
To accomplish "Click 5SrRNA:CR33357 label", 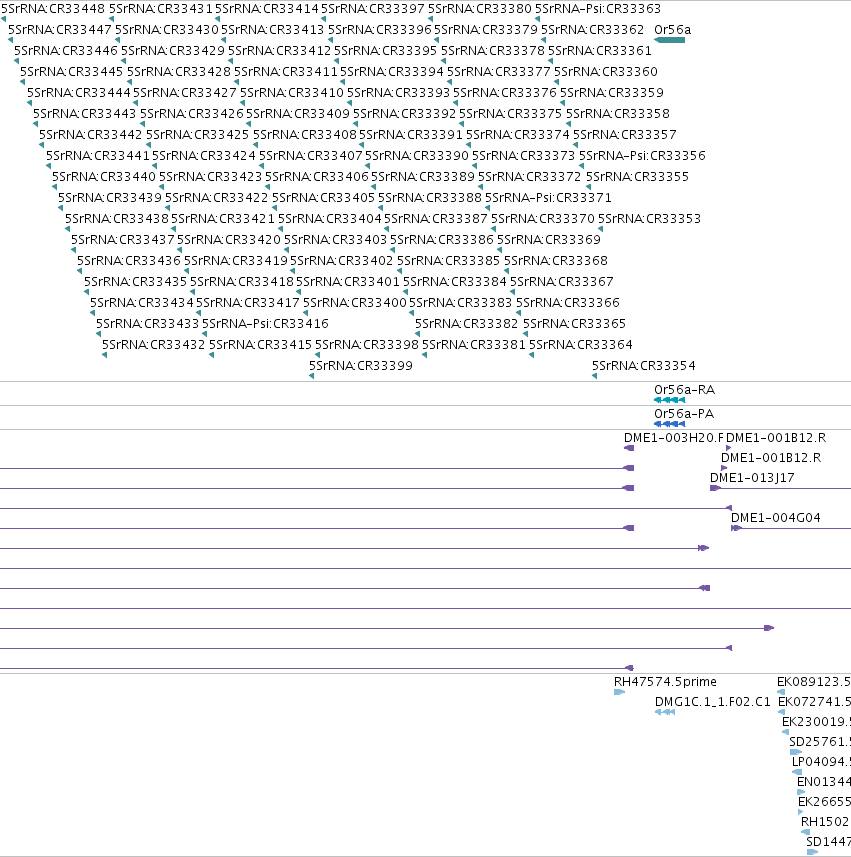I will pyautogui.click(x=625, y=134).
